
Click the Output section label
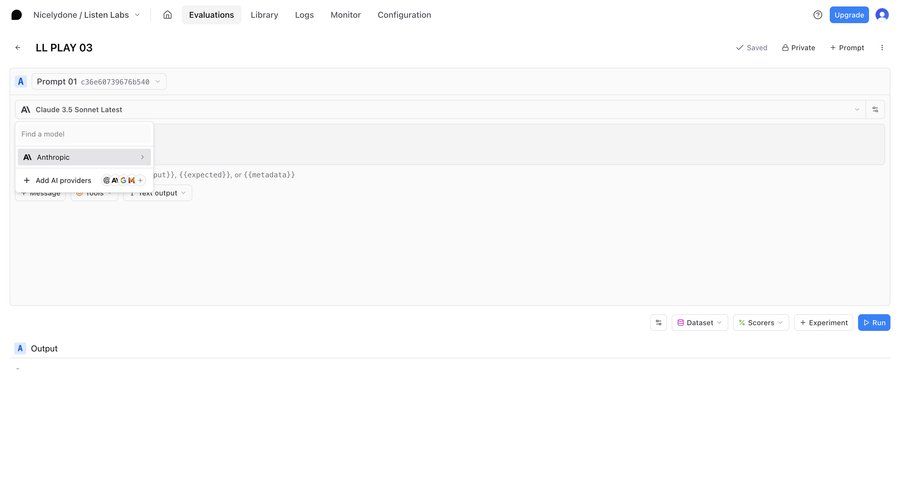(x=44, y=349)
